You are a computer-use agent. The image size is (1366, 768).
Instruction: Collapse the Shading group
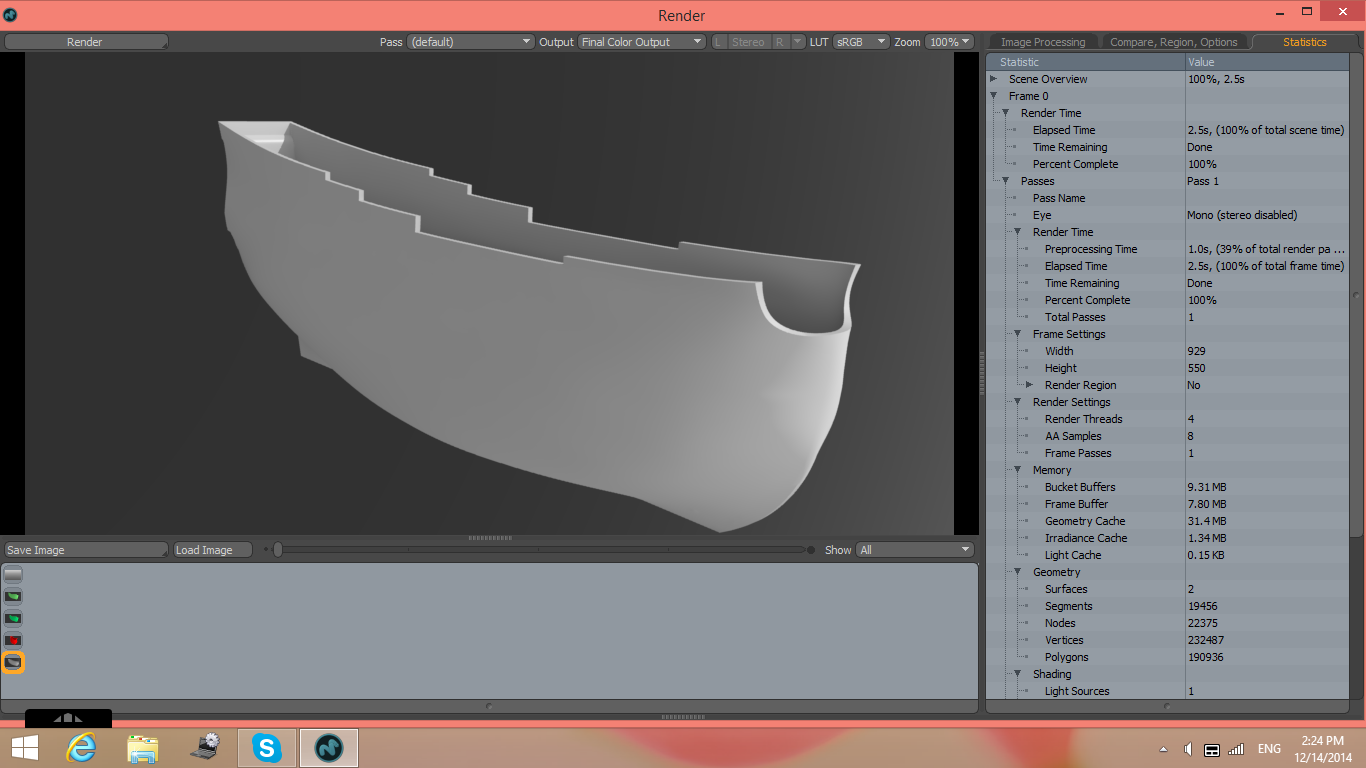[x=1018, y=674]
